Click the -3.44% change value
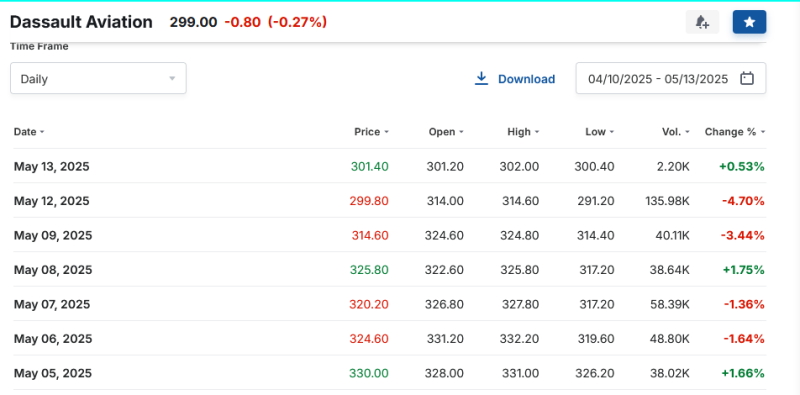This screenshot has width=800, height=395. click(x=743, y=236)
